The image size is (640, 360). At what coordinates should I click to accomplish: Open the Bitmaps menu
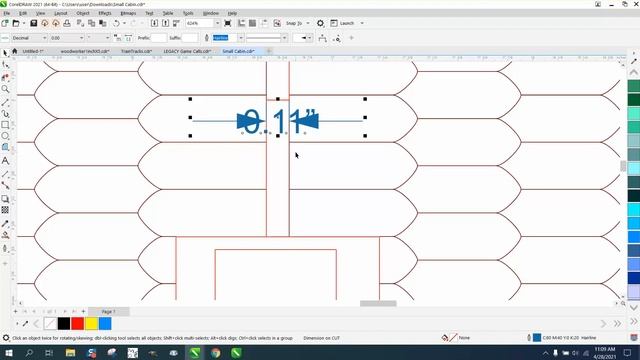click(x=128, y=13)
